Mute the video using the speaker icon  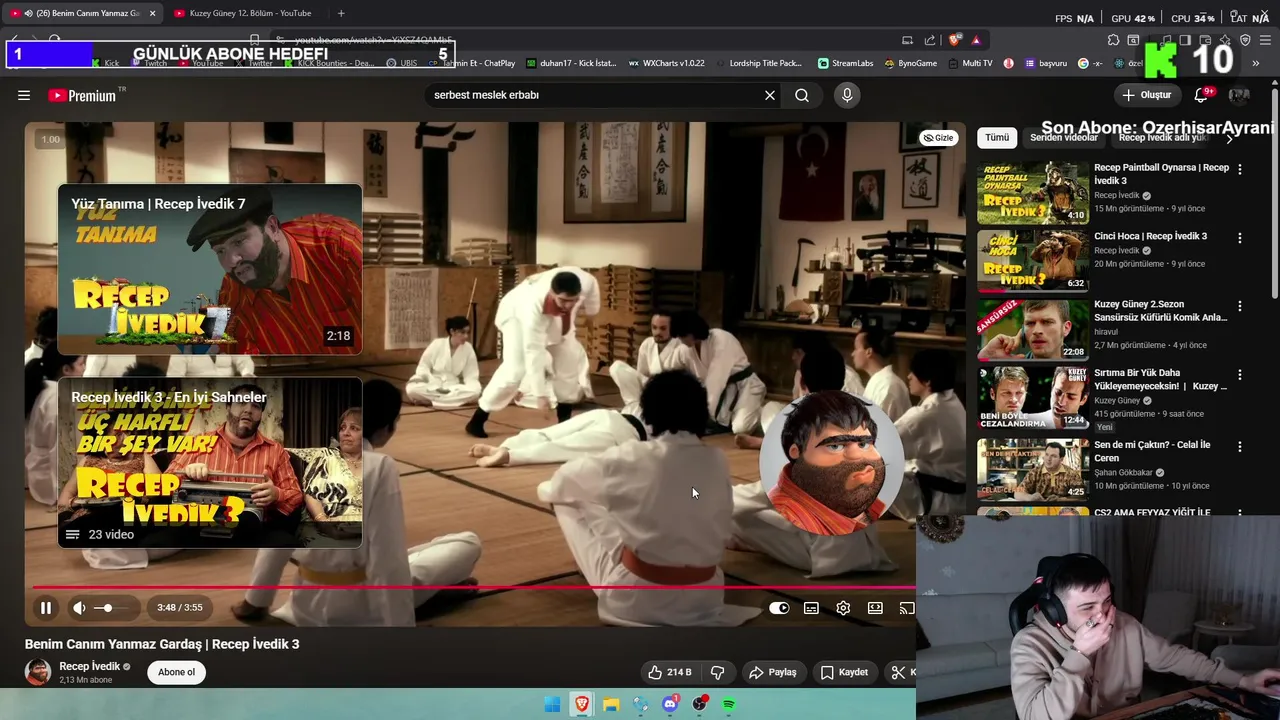[79, 608]
